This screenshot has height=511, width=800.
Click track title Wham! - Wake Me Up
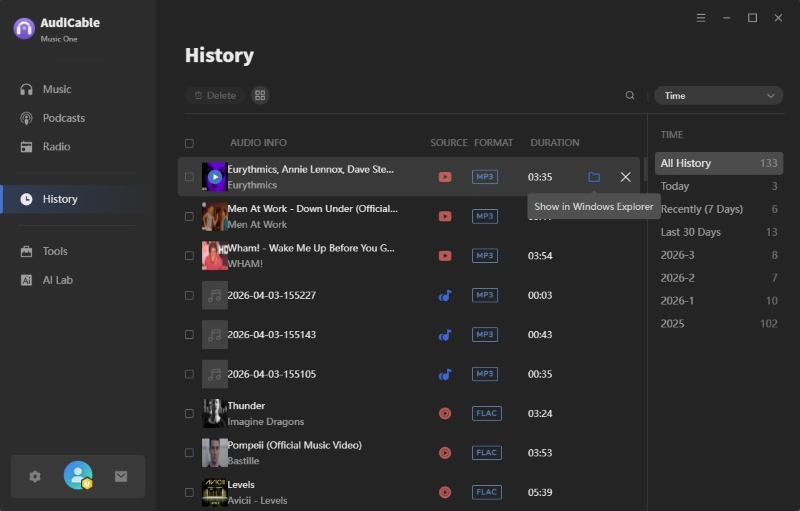tap(311, 248)
